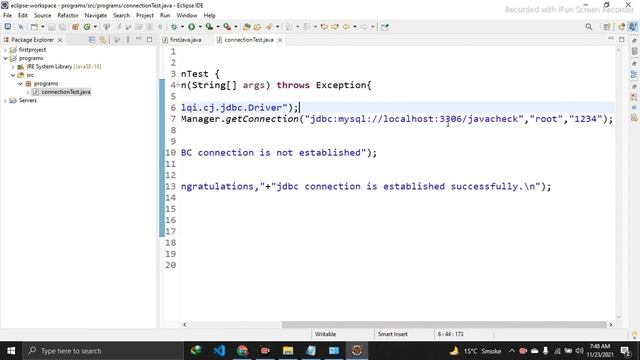
Task: Click the horizontal scrollbar right arrow
Action: (x=611, y=324)
